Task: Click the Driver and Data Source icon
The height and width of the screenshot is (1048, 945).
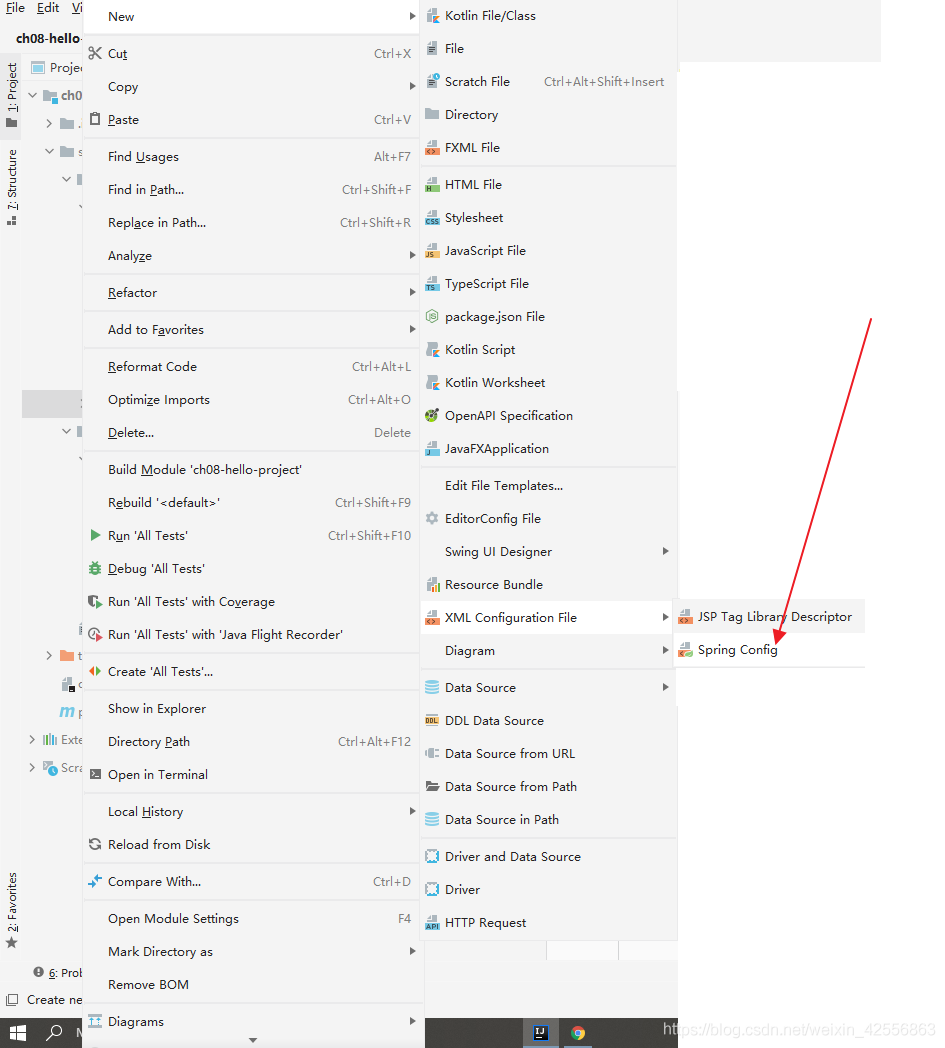Action: tap(432, 856)
